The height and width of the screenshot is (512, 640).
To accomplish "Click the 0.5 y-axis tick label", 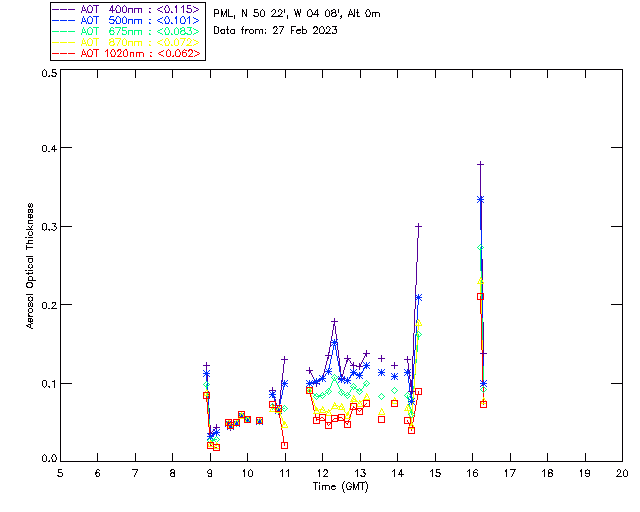I will tap(49, 73).
